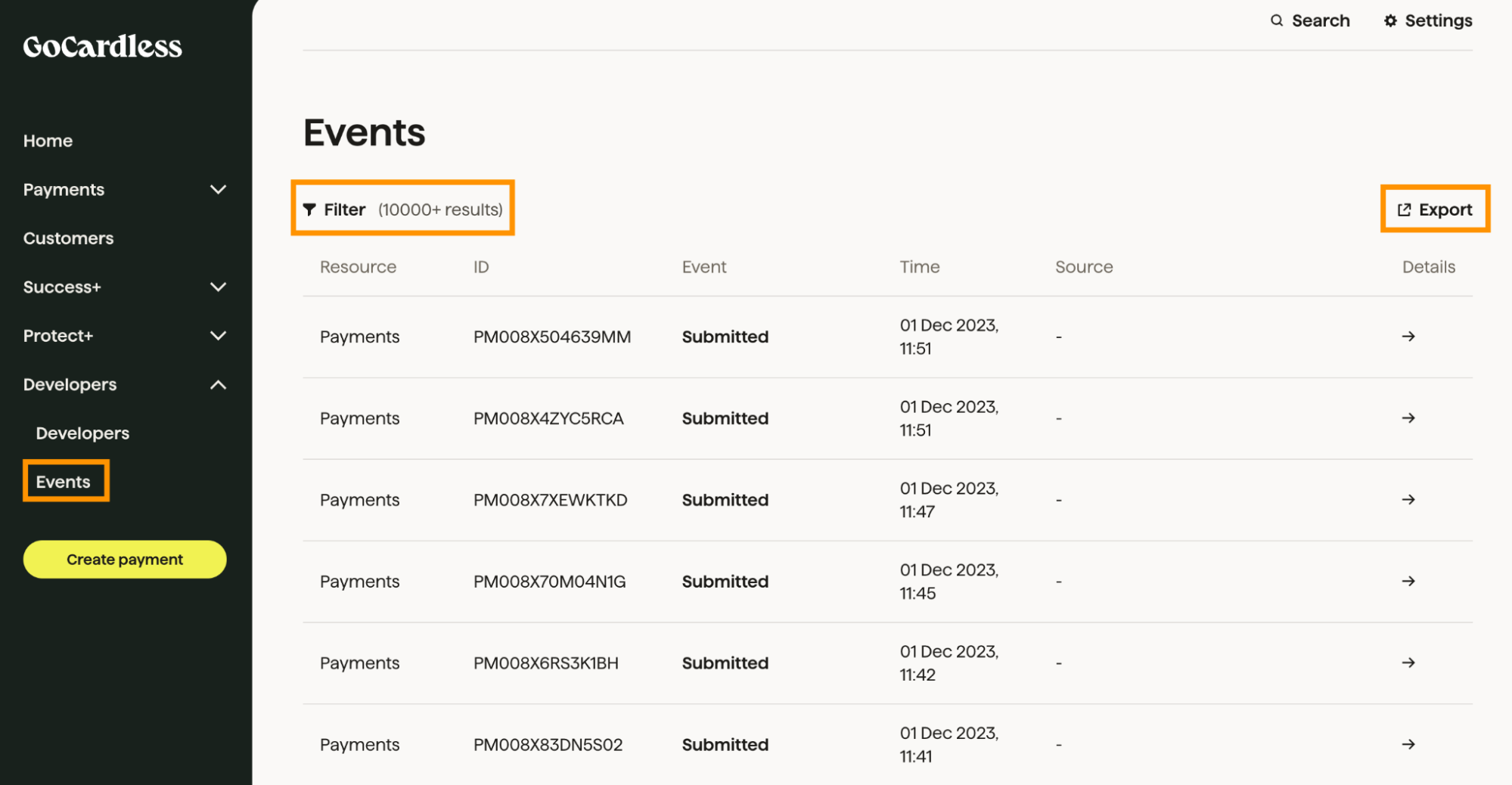This screenshot has height=785, width=1512.
Task: Open details arrow for PM008X4ZYC5RCA
Action: 1408,418
